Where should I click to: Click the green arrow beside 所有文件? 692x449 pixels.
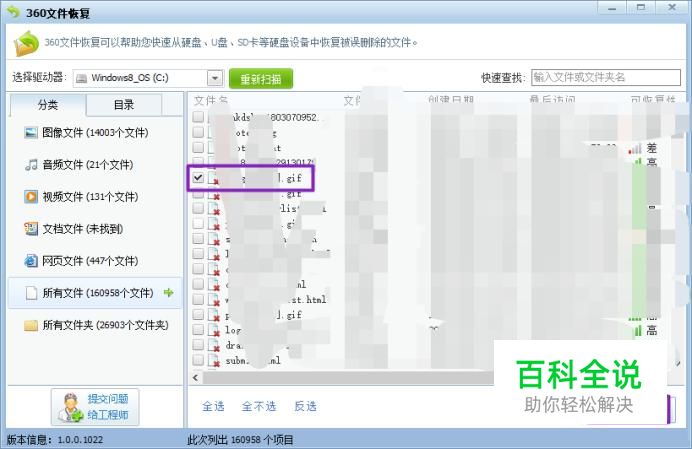169,292
